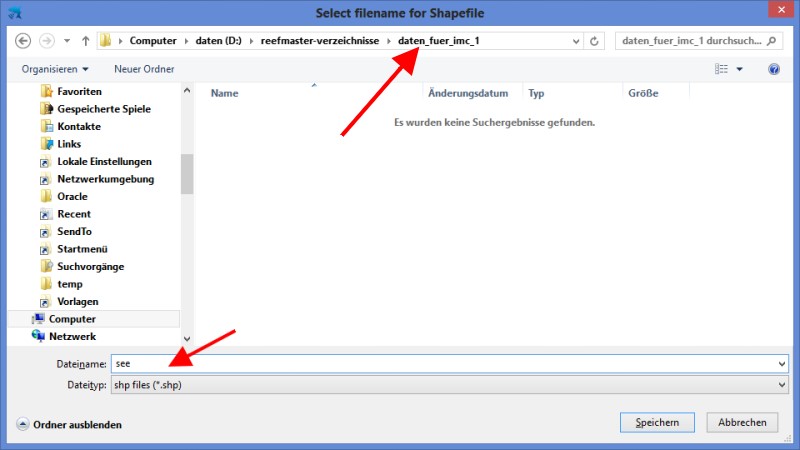The image size is (800, 450).
Task: Collapse folders with Ordner ausblenden
Action: click(x=69, y=424)
